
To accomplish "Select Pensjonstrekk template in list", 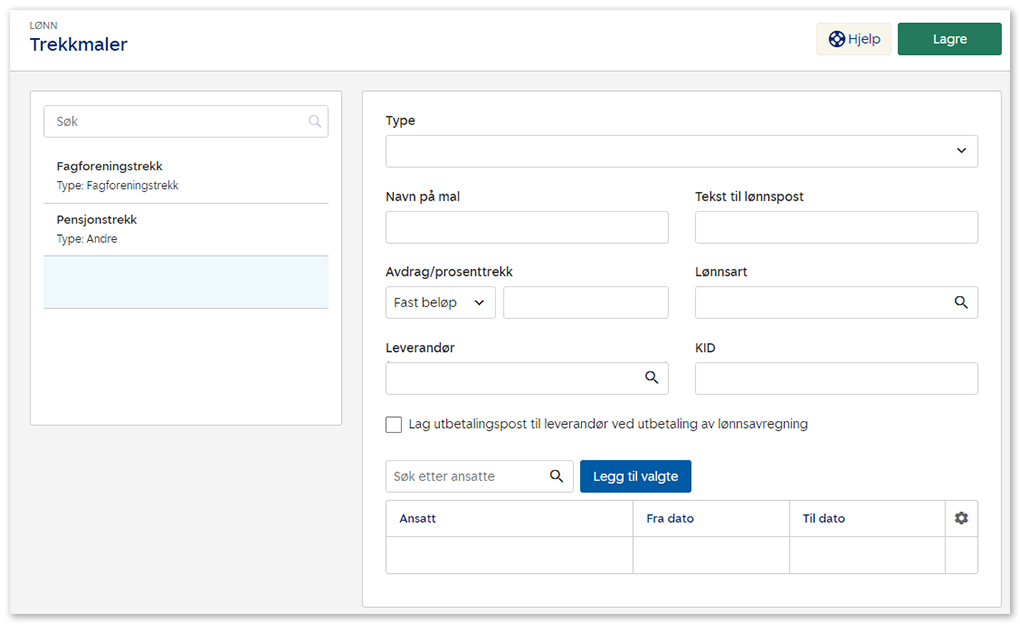I will click(x=185, y=229).
